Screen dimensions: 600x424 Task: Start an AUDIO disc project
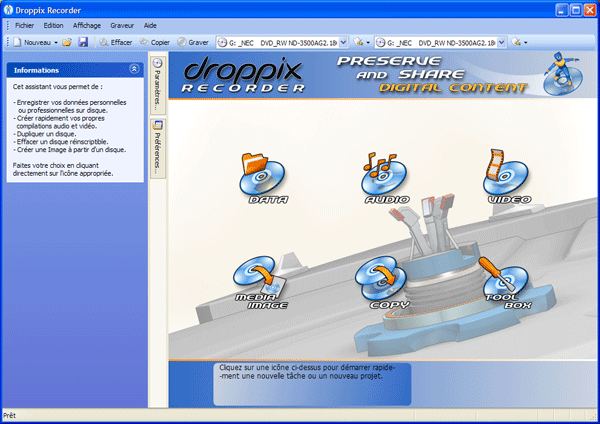386,178
